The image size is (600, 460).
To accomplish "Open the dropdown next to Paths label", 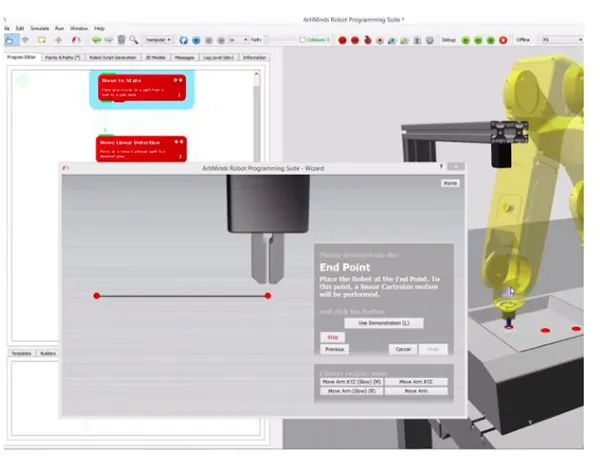I will 238,40.
